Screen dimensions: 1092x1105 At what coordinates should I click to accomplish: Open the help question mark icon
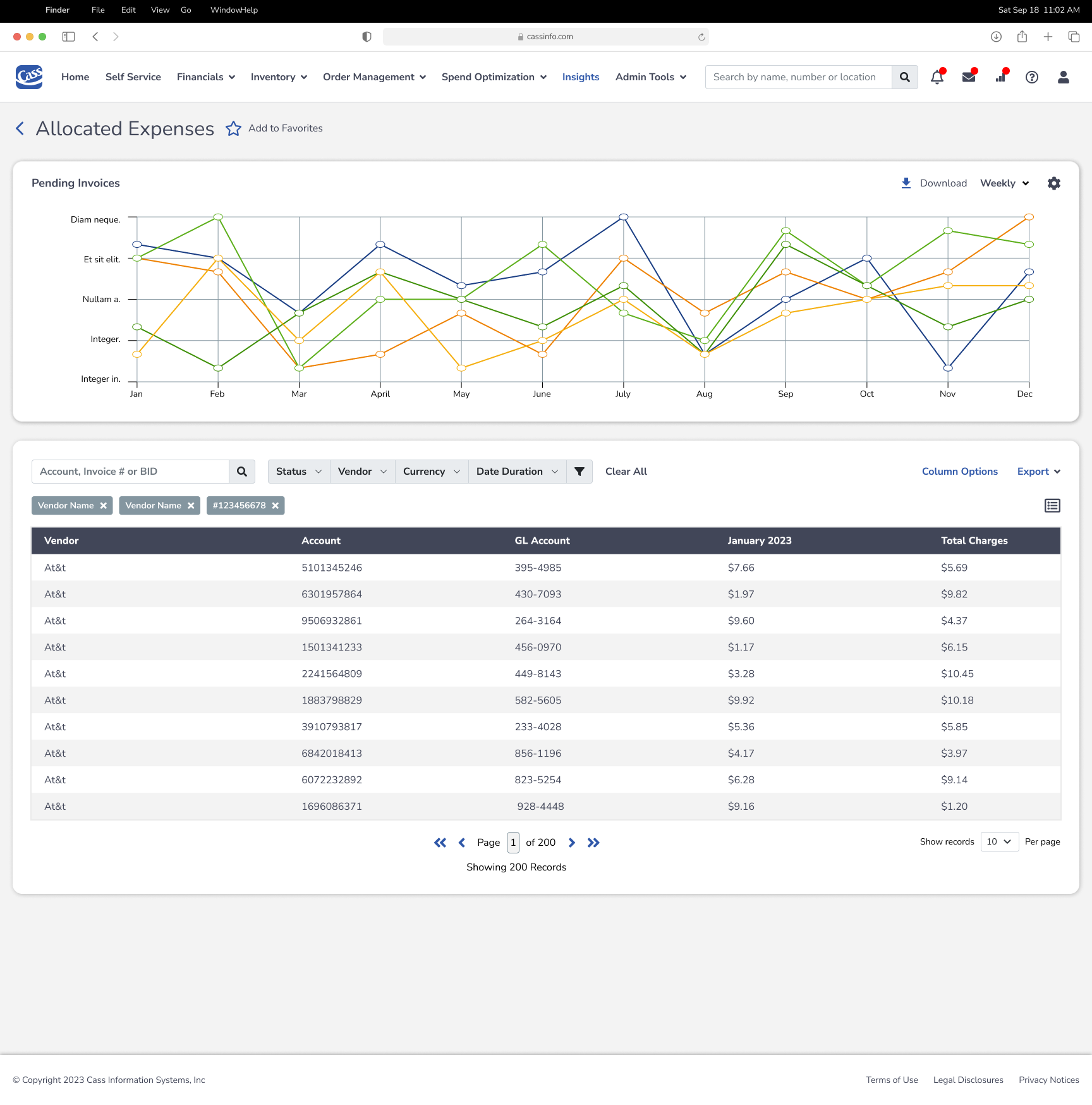[x=1031, y=77]
